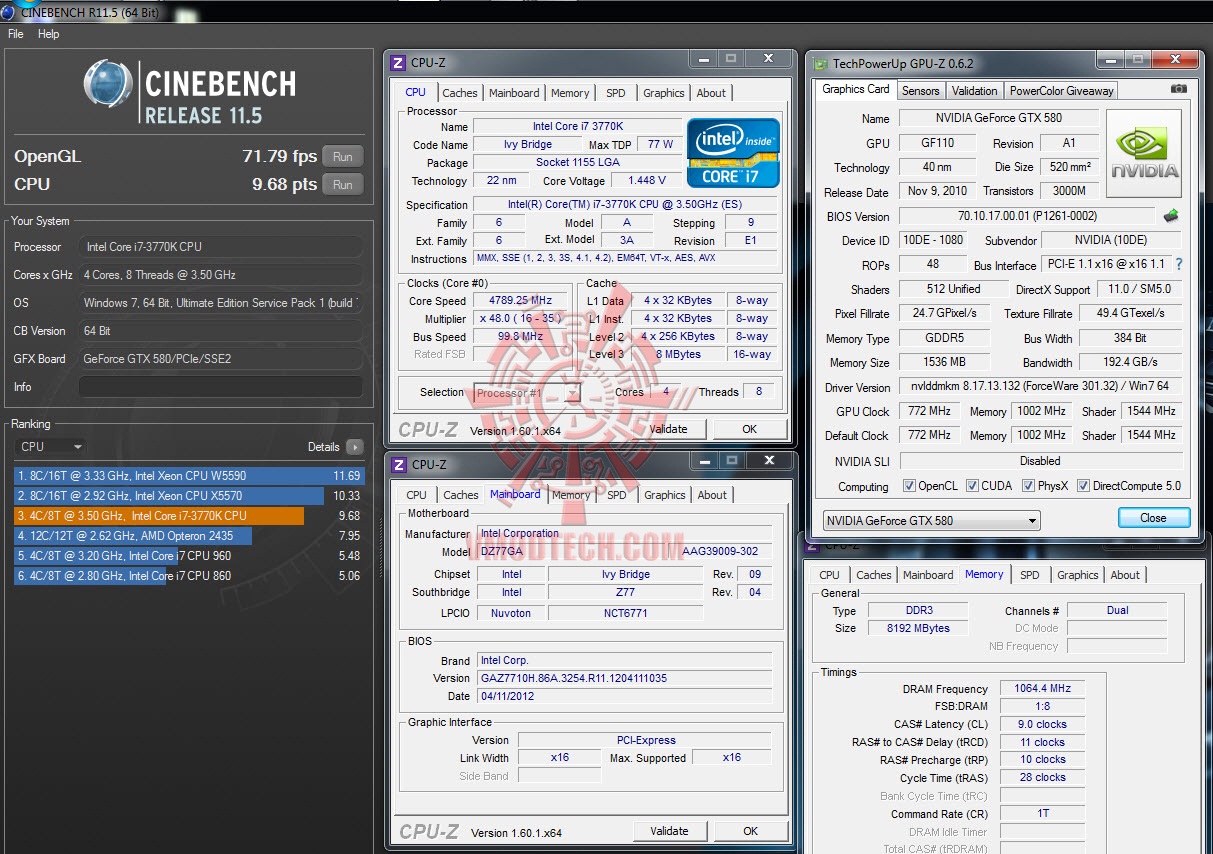The width and height of the screenshot is (1213, 854).
Task: Select the Xeon CPU W5590 ranking row
Action: [188, 476]
